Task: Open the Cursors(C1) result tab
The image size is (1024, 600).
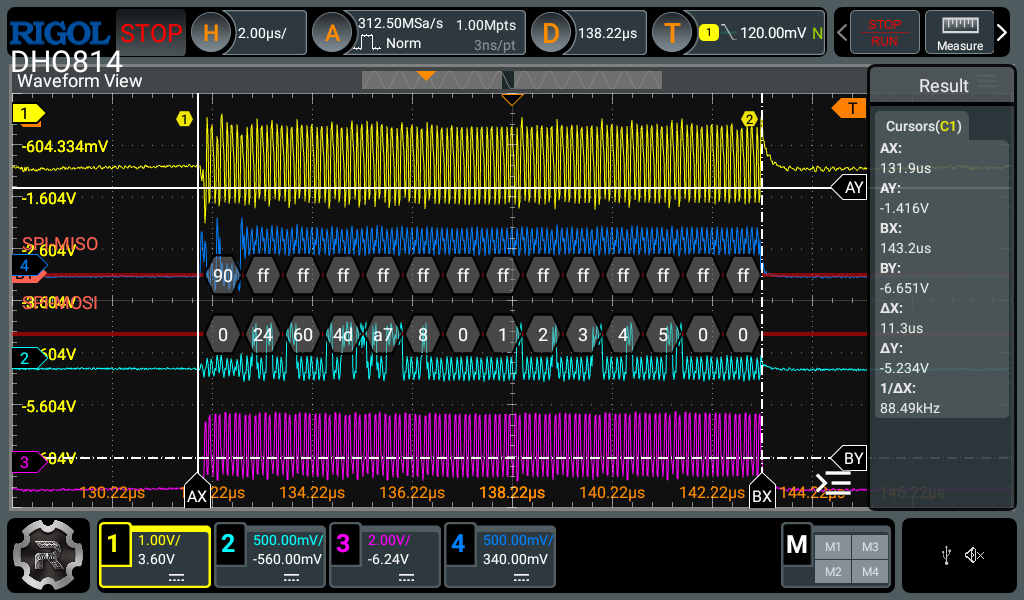Action: pos(923,126)
